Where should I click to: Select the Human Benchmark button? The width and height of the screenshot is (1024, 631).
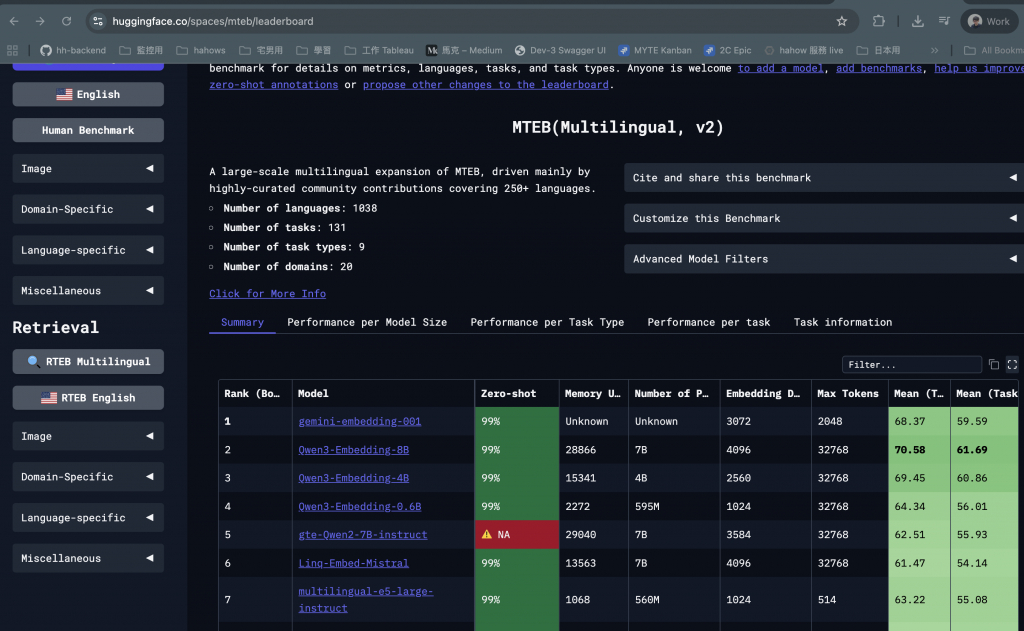click(x=88, y=130)
